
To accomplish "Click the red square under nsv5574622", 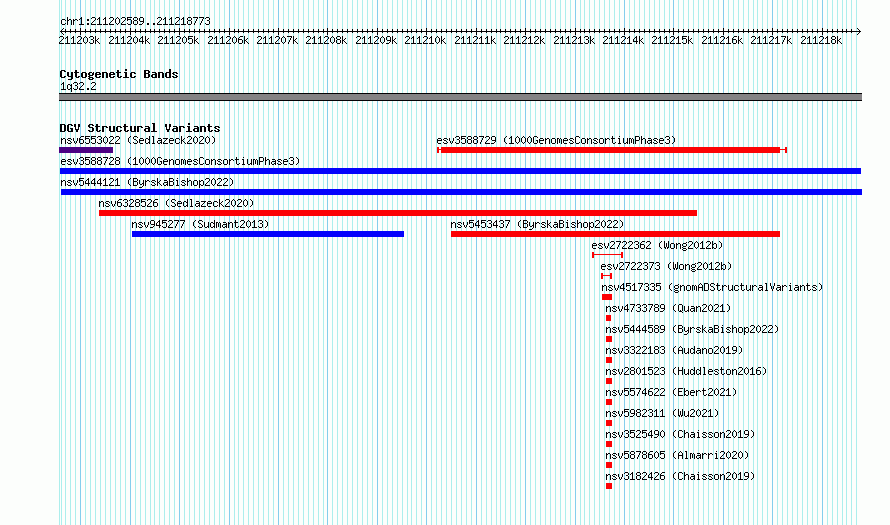I will (x=609, y=402).
